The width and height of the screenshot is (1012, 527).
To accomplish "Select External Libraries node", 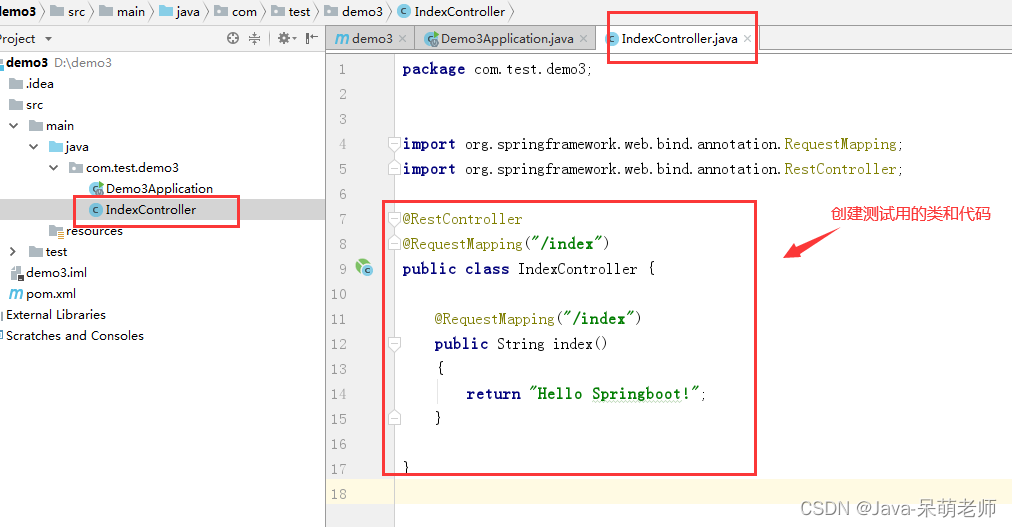I will click(56, 315).
